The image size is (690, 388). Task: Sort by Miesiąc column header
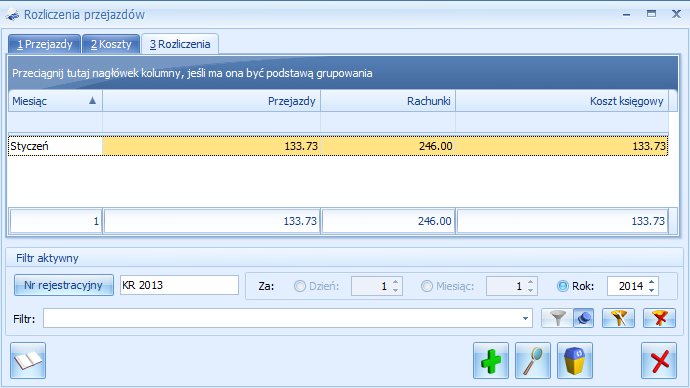point(55,101)
